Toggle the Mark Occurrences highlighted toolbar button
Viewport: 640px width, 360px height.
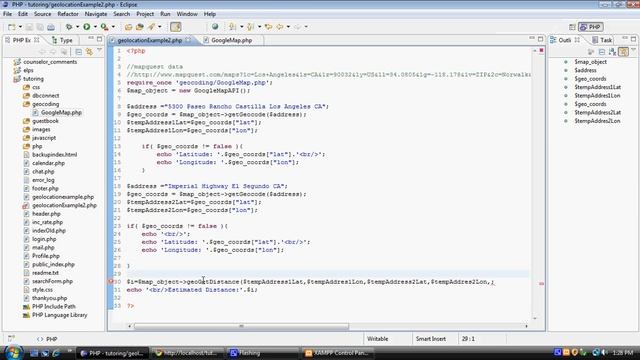[x=176, y=27]
